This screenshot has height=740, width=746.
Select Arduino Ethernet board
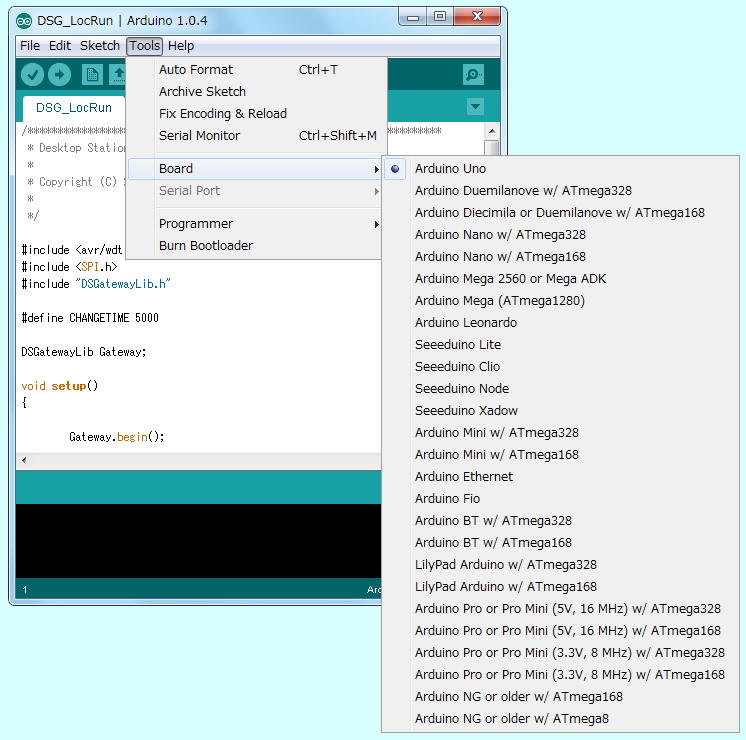(560, 476)
